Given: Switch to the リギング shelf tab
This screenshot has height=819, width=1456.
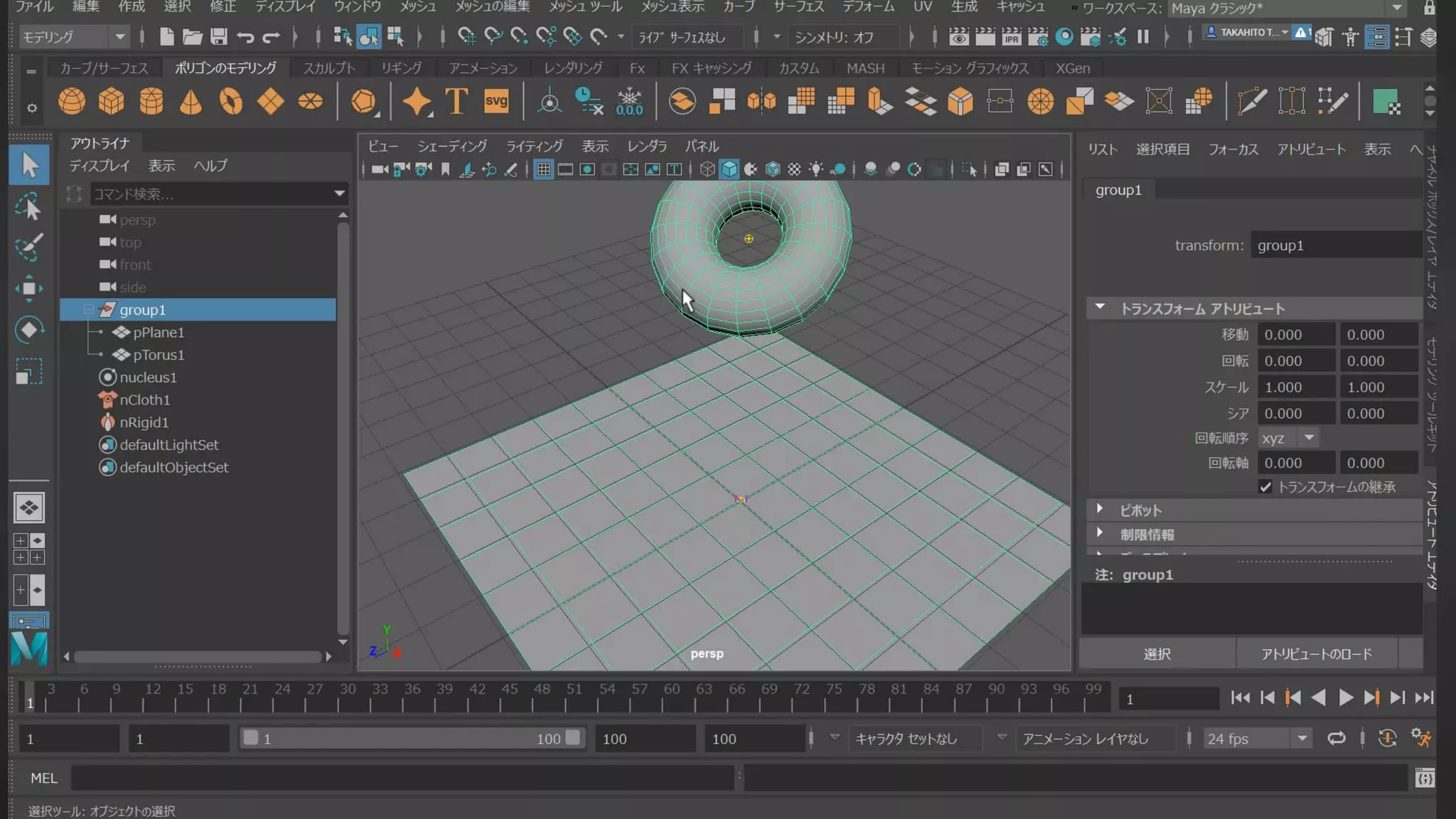Looking at the screenshot, I should (401, 68).
